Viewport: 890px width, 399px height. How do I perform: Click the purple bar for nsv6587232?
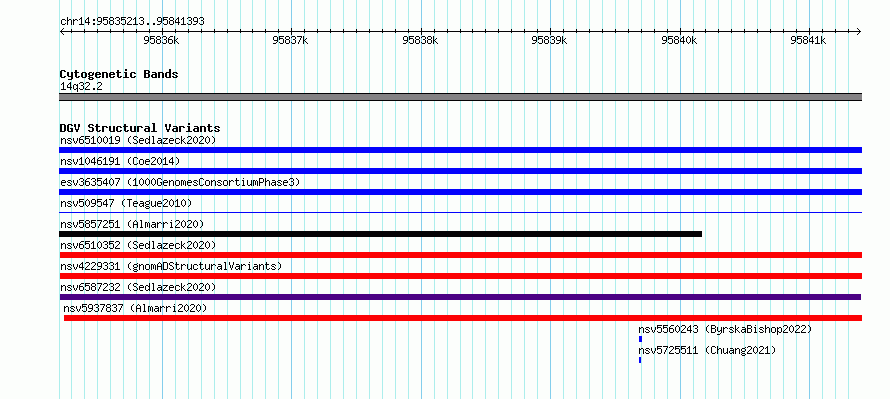coord(460,297)
